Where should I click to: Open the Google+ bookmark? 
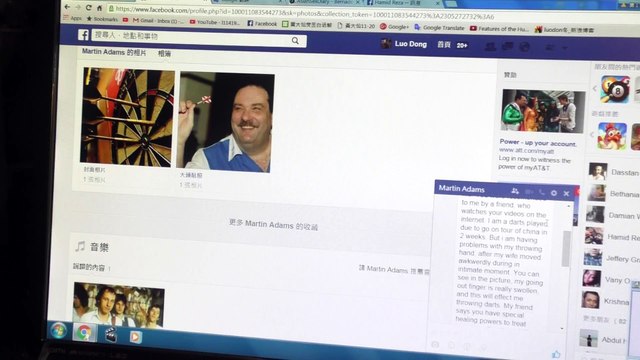pos(394,27)
